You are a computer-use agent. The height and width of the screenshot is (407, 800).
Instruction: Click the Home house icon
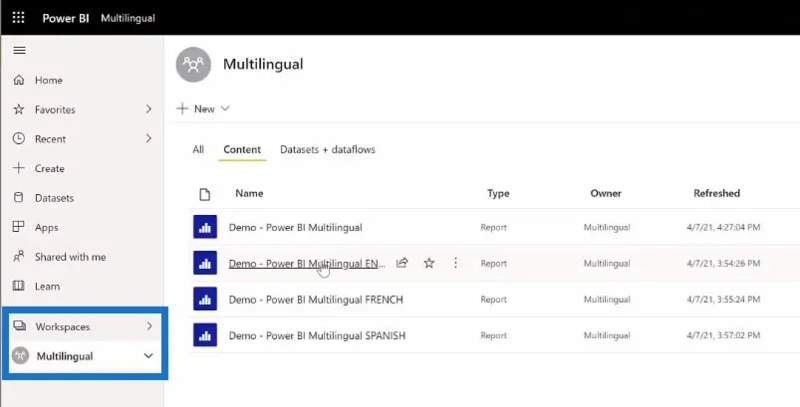point(19,80)
